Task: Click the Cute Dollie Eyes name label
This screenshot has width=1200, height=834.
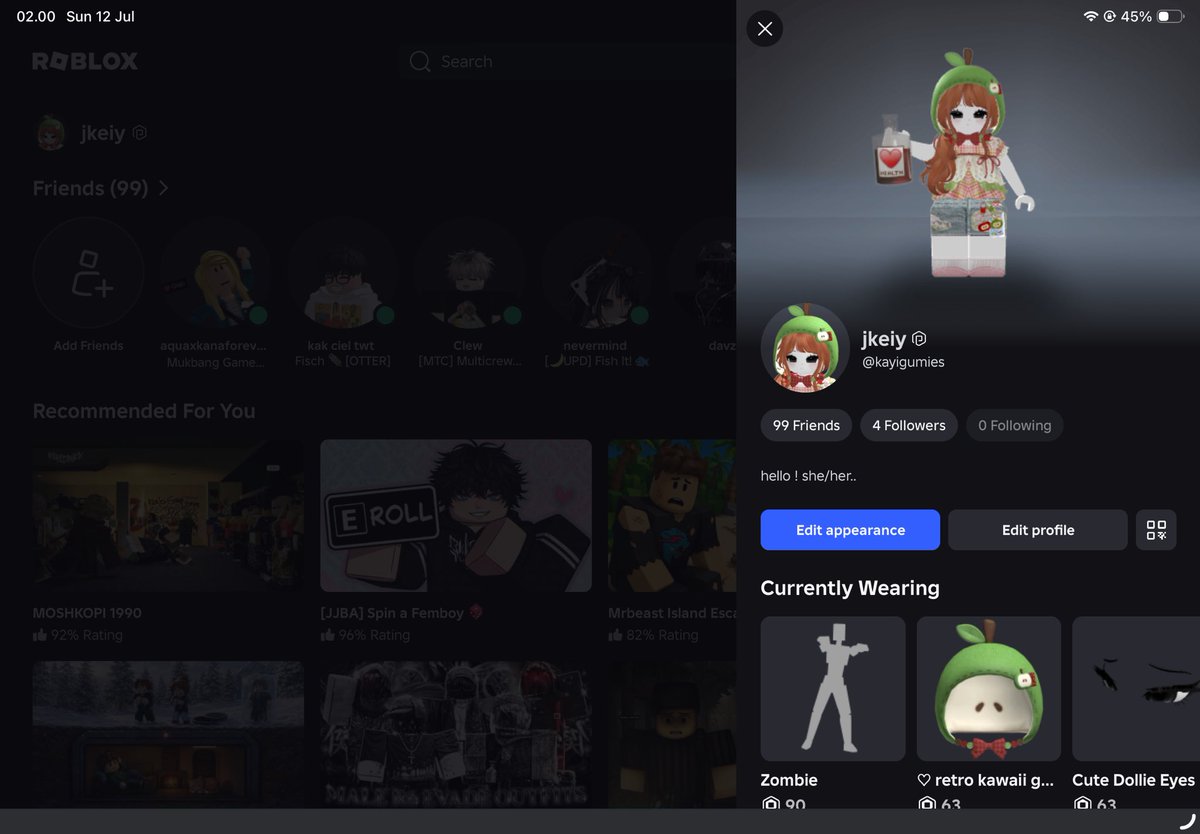Action: point(1134,780)
